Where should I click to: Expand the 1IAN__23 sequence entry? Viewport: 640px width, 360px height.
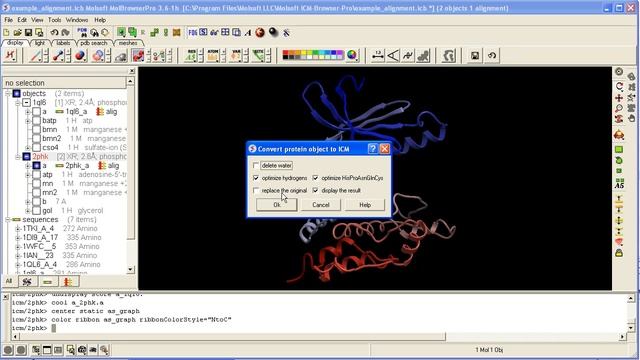tap(18, 256)
